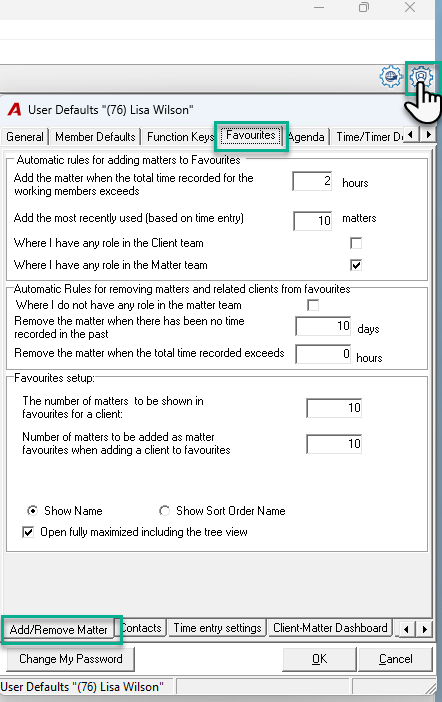Close the main window
Viewport: 442px width, 702px height.
[410, 8]
